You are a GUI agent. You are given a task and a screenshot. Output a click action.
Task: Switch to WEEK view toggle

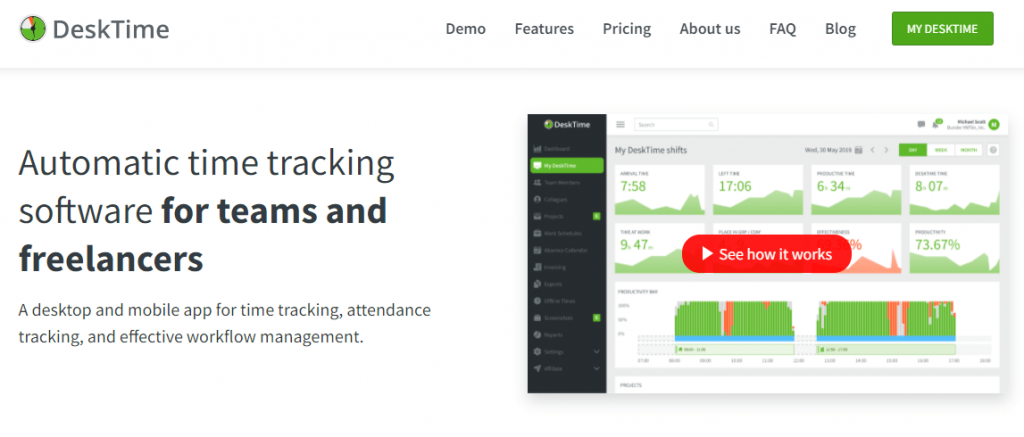click(x=941, y=150)
